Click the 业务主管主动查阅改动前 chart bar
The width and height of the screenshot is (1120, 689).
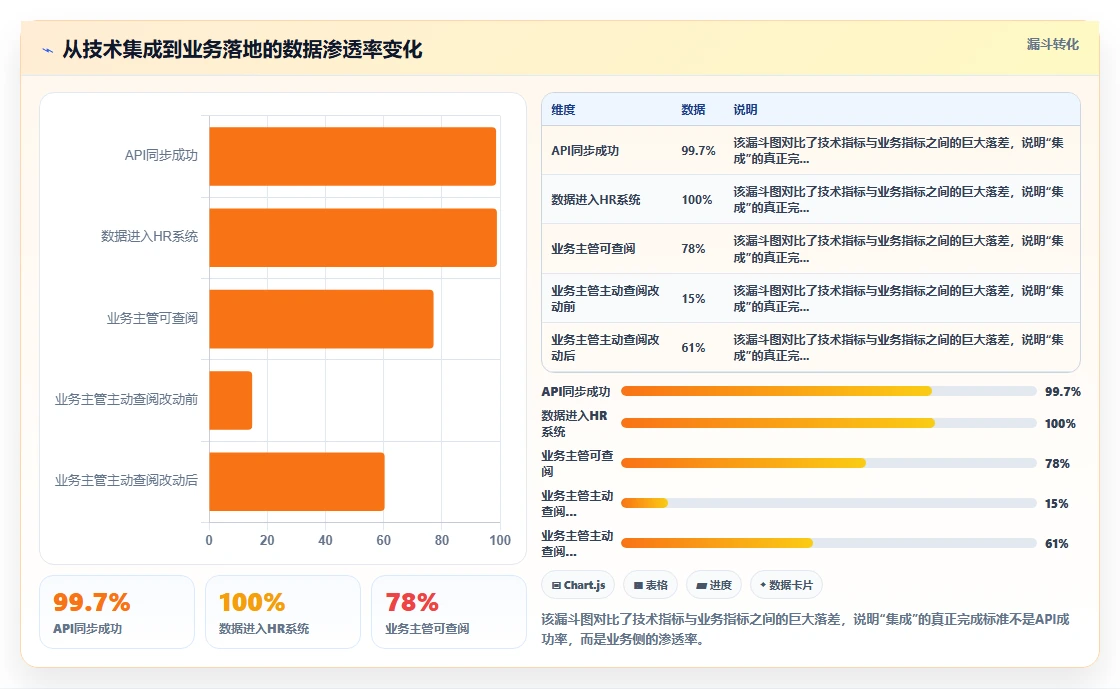231,401
